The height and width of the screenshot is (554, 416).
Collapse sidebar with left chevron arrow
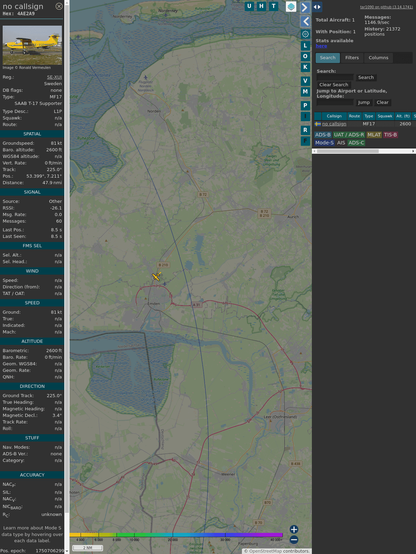[x=305, y=21]
